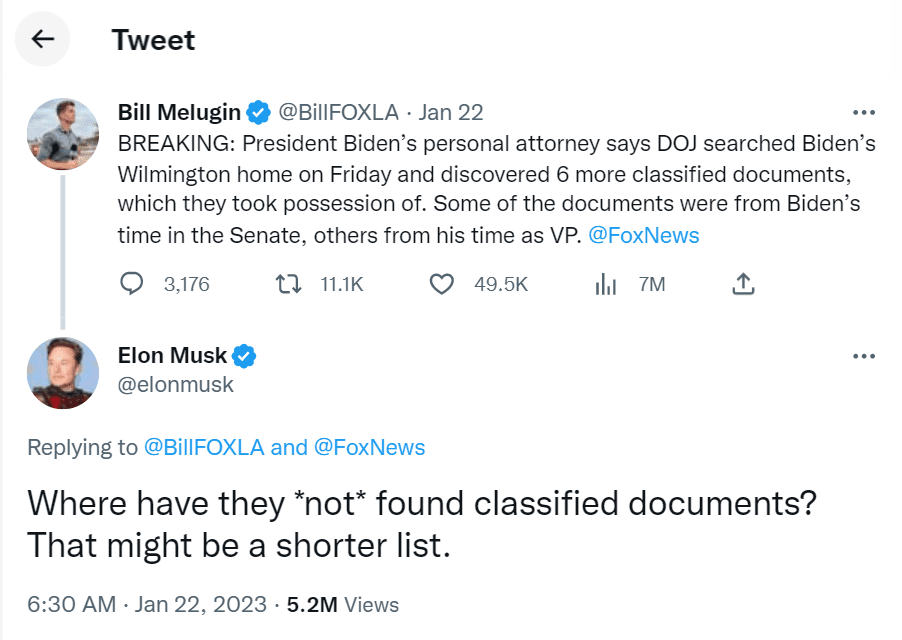The width and height of the screenshot is (902, 640).
Task: Open Bill Melugin's profile picture
Action: [x=62, y=133]
